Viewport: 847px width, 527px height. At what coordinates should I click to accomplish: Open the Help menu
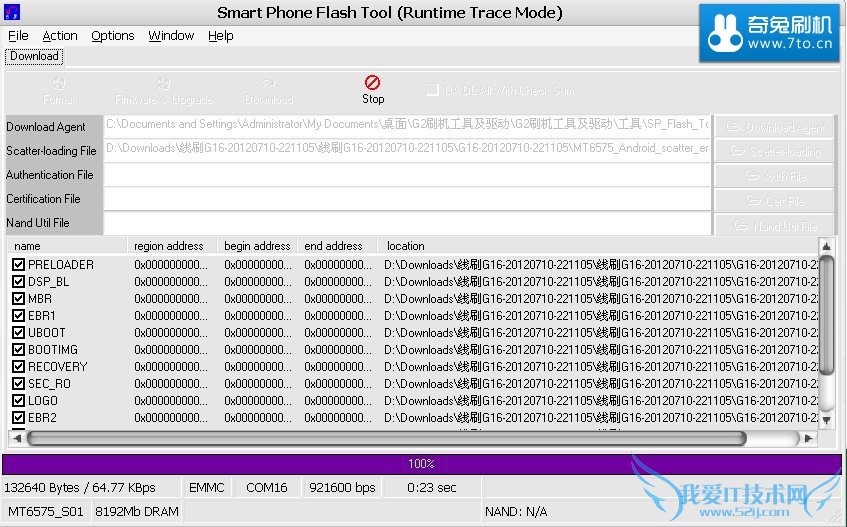pos(221,36)
